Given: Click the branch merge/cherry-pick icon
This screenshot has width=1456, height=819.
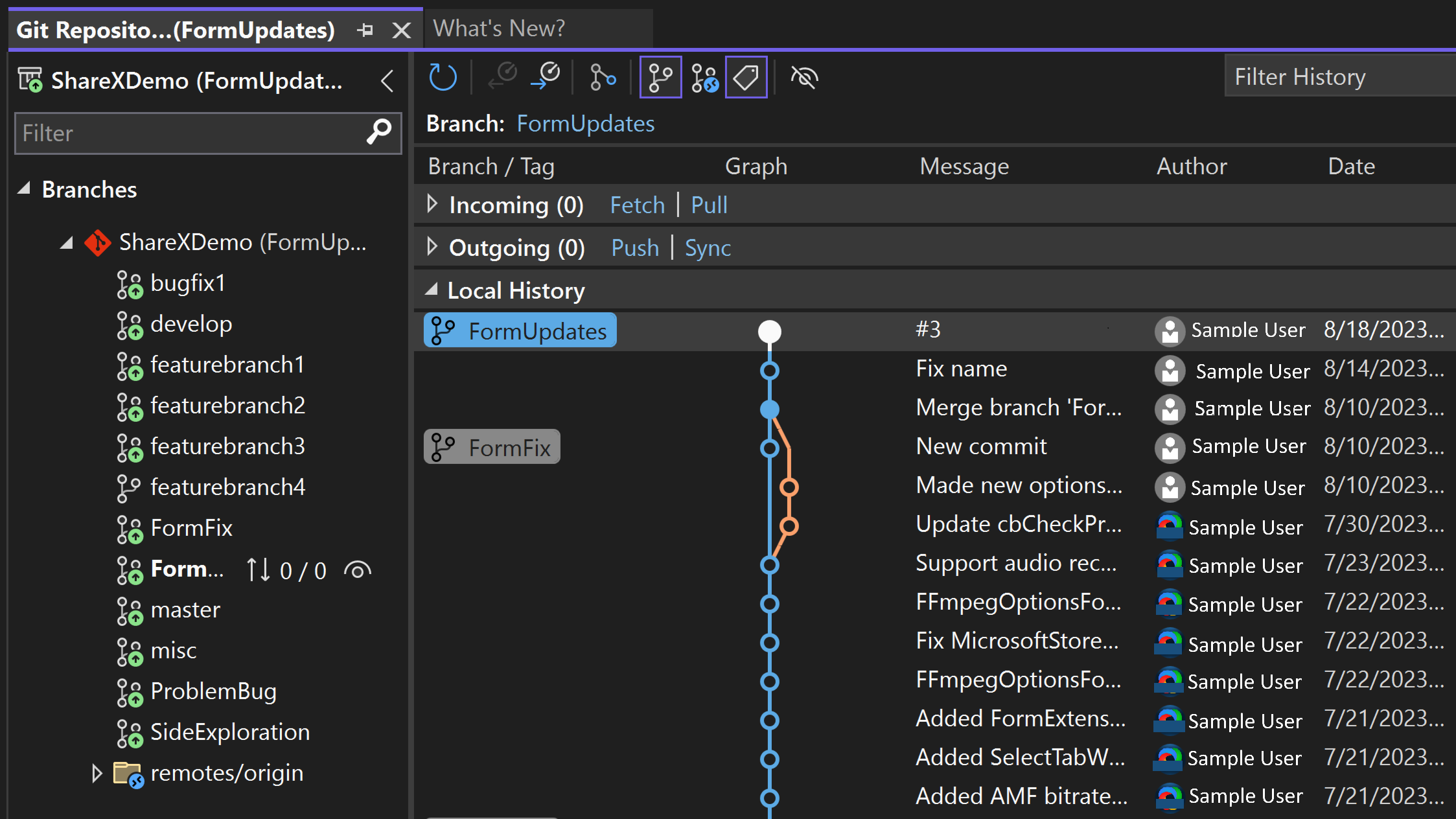Looking at the screenshot, I should click(599, 78).
